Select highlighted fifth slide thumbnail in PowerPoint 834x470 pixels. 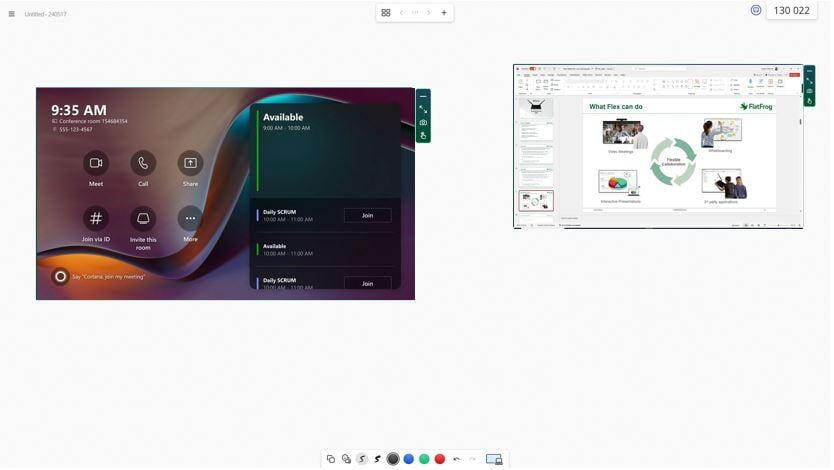pos(536,201)
